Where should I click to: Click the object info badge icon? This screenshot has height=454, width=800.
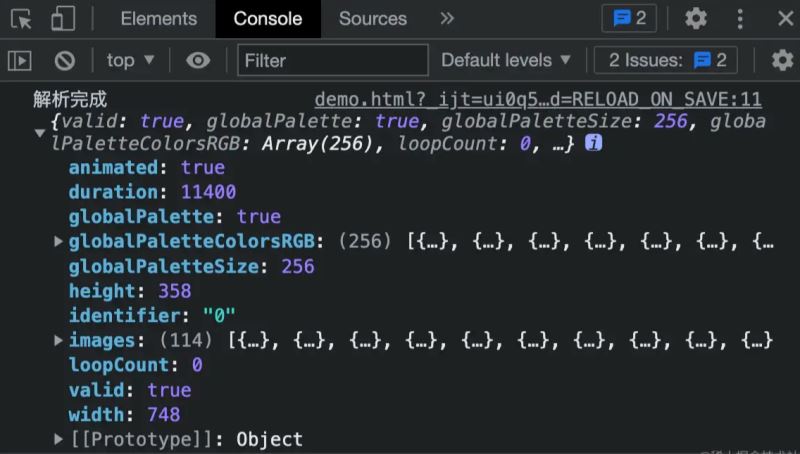point(593,144)
